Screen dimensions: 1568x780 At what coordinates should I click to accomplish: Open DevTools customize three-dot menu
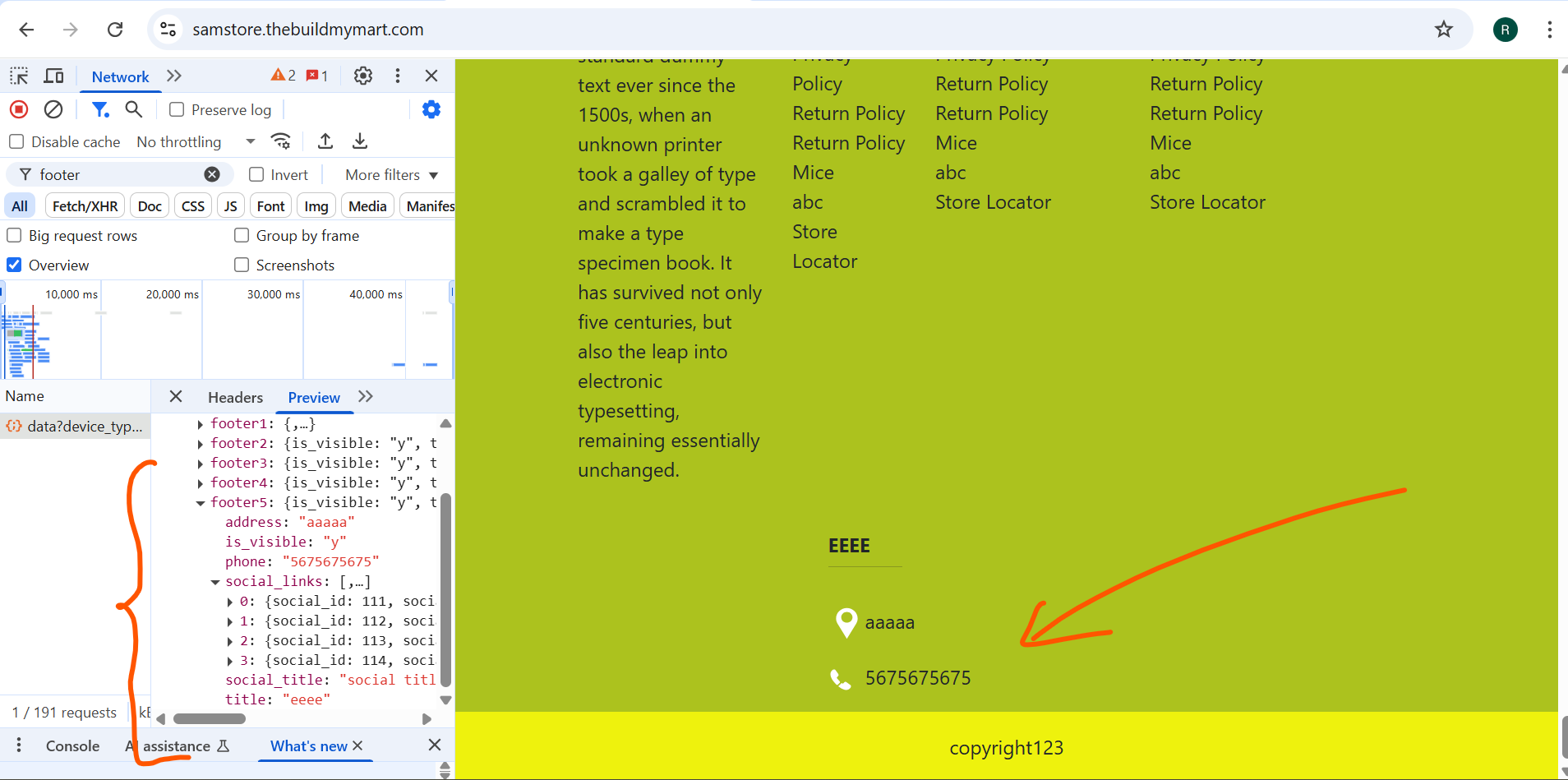[398, 76]
